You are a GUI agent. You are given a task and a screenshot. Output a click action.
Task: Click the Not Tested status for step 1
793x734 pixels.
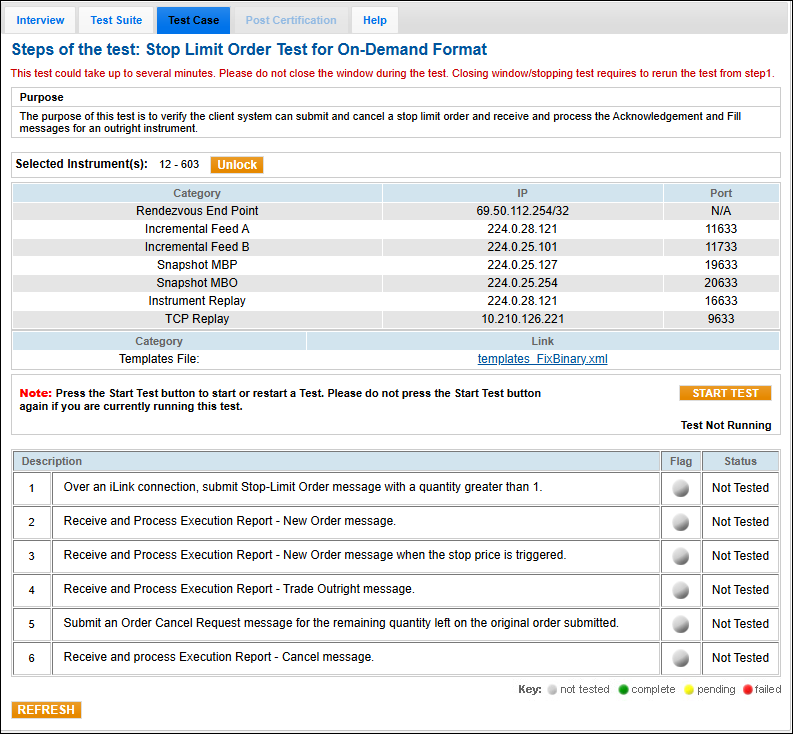click(x=740, y=488)
